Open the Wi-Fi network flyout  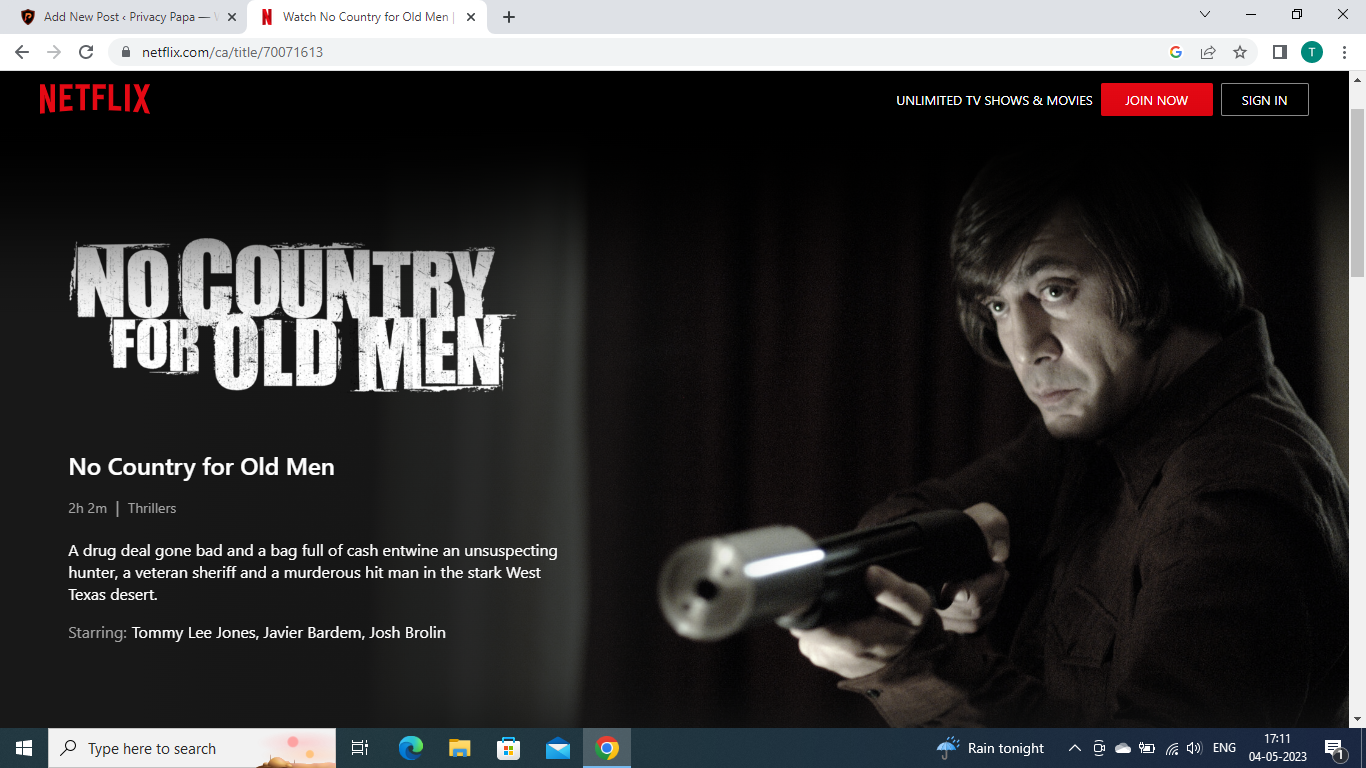click(1171, 748)
